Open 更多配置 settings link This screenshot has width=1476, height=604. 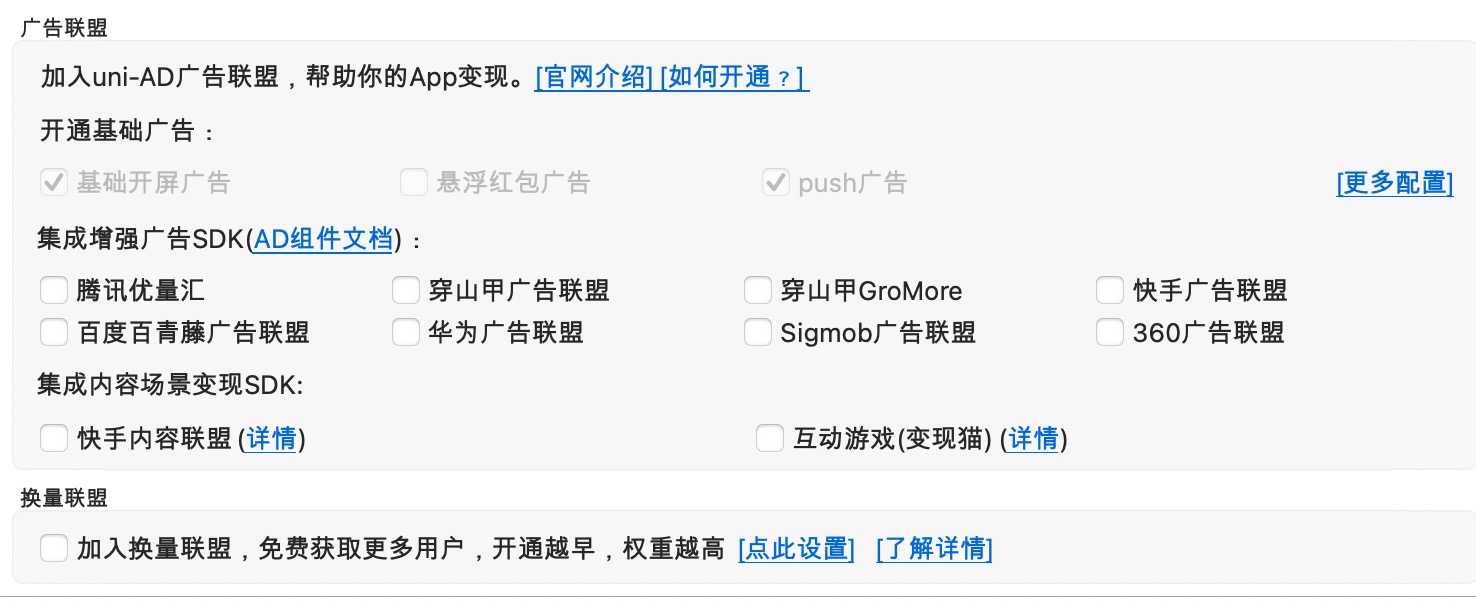tap(1394, 182)
